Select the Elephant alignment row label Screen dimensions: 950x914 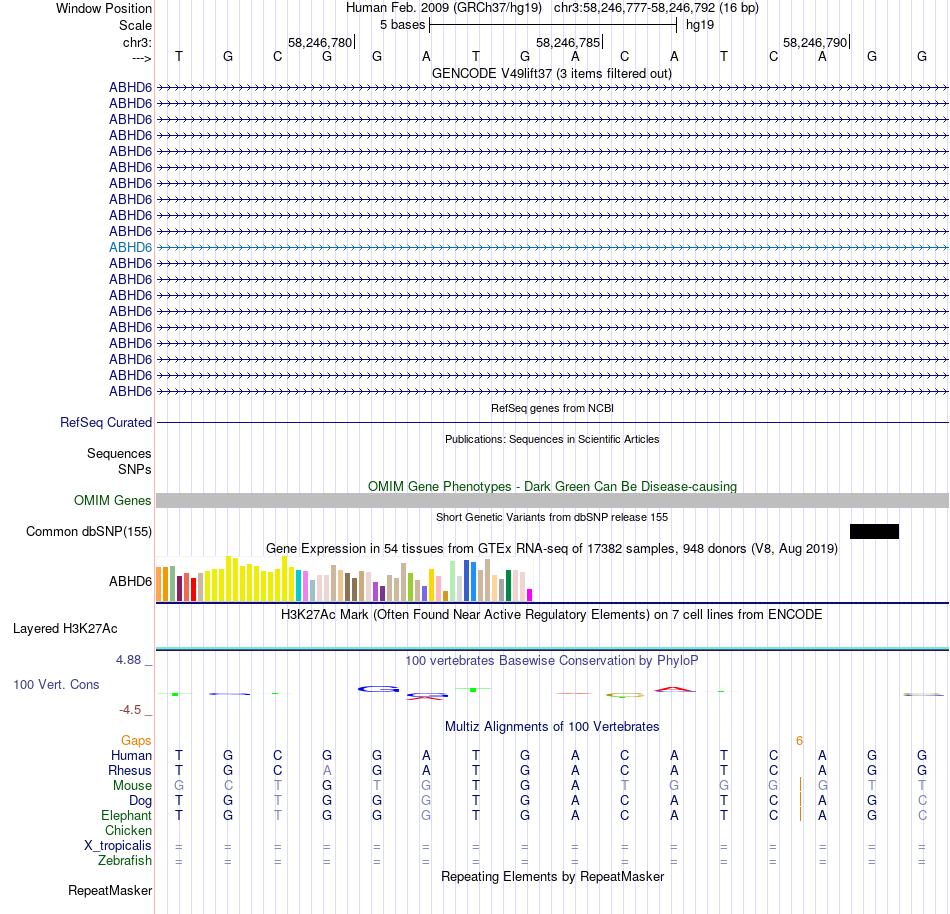pos(126,815)
